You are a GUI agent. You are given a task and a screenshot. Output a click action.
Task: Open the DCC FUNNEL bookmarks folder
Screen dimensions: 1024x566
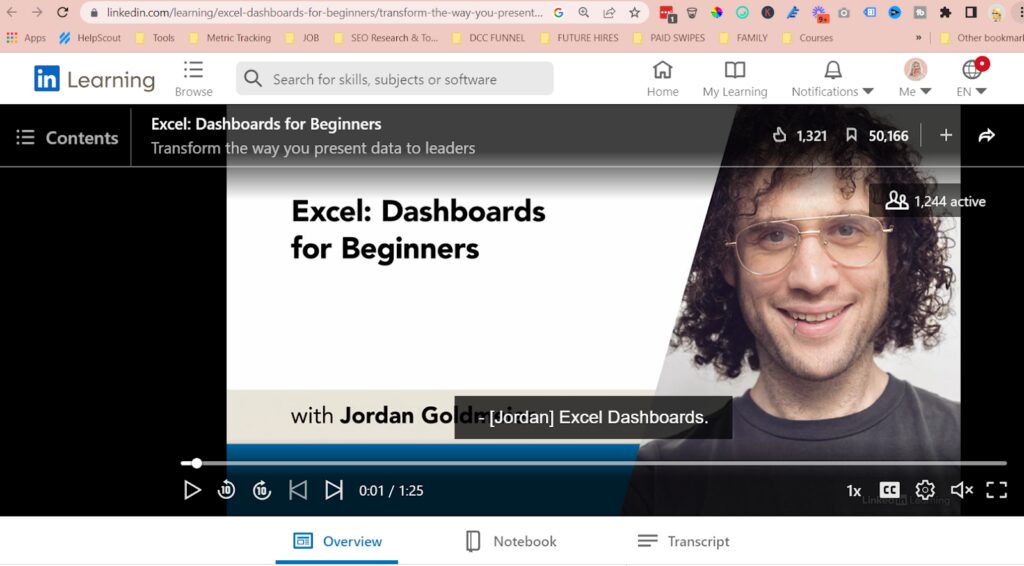tap(488, 38)
